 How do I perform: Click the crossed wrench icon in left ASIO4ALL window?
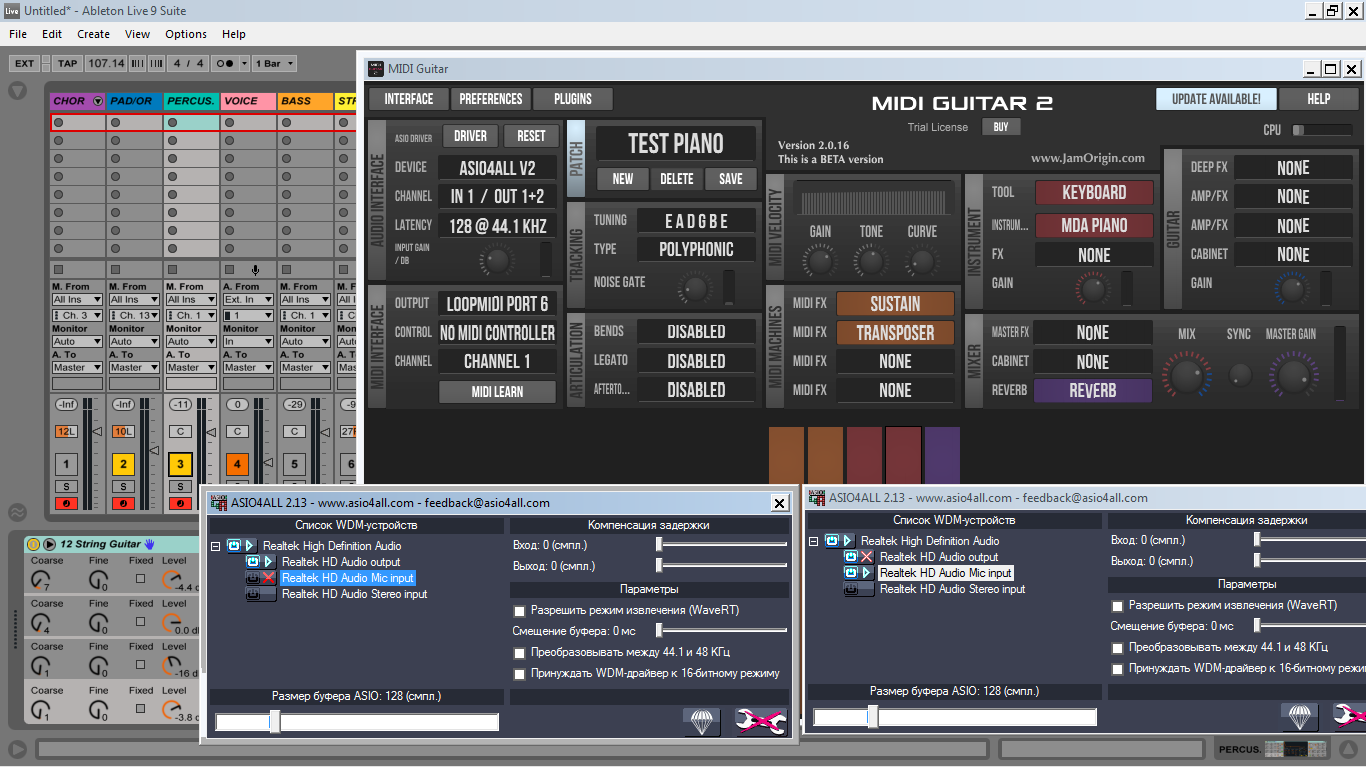[x=761, y=721]
